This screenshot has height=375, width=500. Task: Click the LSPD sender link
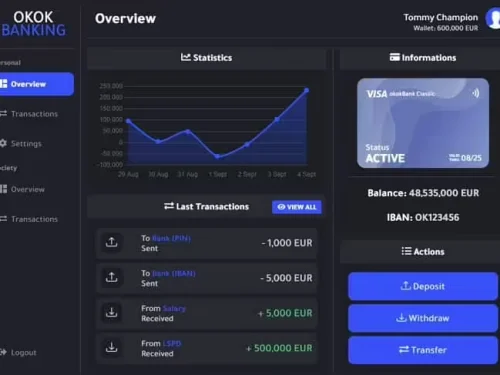click(x=172, y=344)
